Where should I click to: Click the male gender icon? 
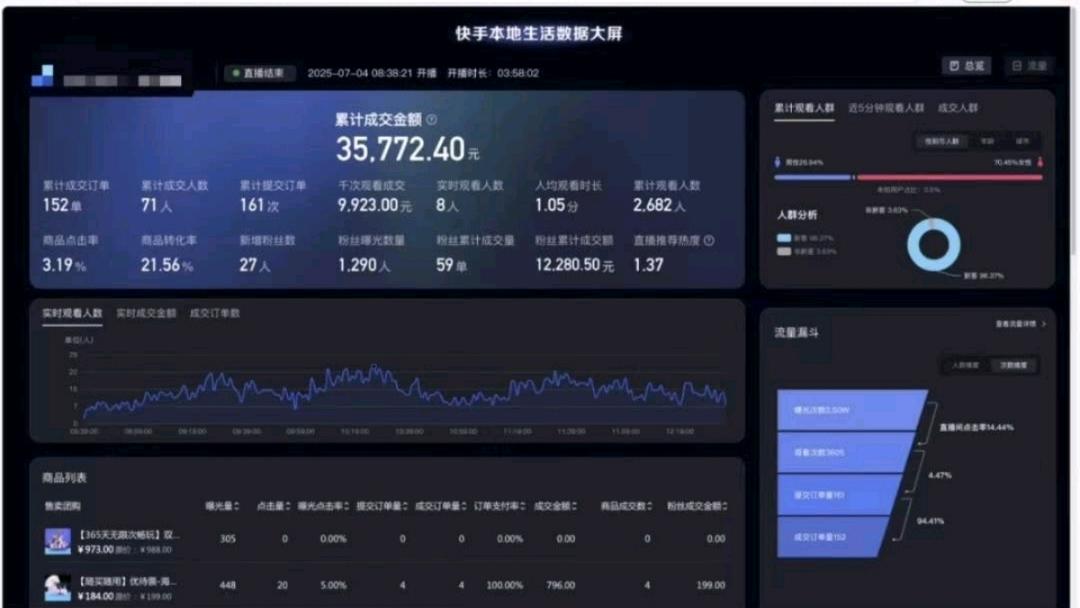778,163
